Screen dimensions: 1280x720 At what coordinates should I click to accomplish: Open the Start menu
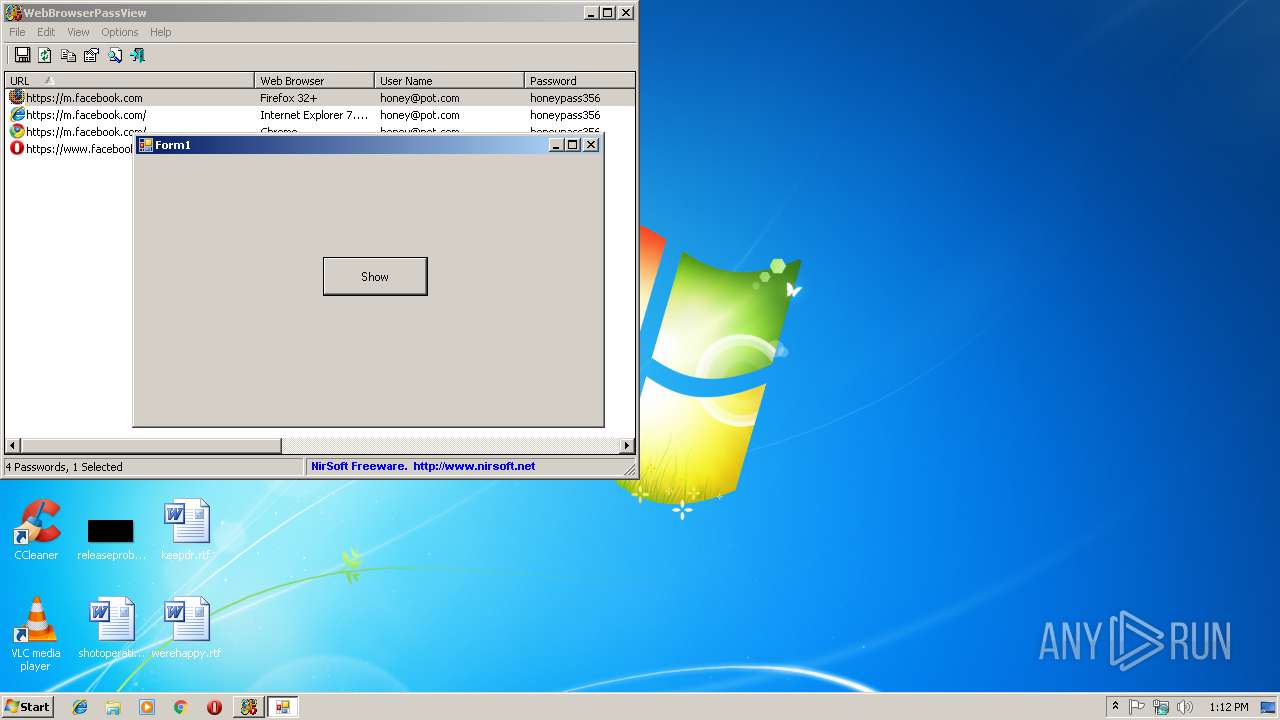(27, 706)
